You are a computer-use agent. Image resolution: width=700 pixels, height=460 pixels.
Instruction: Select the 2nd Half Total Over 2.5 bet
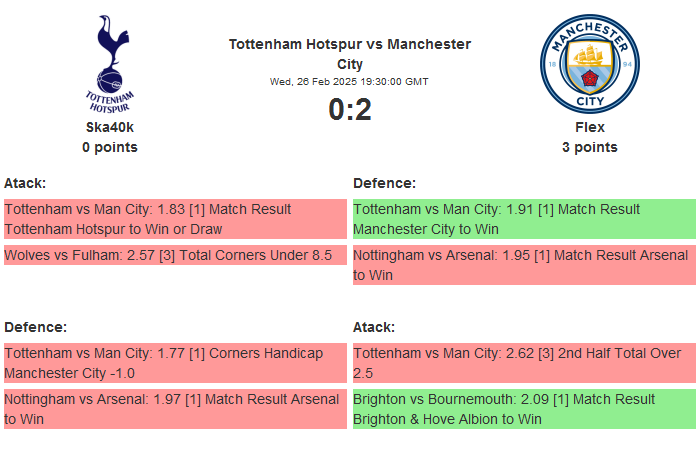click(x=524, y=363)
